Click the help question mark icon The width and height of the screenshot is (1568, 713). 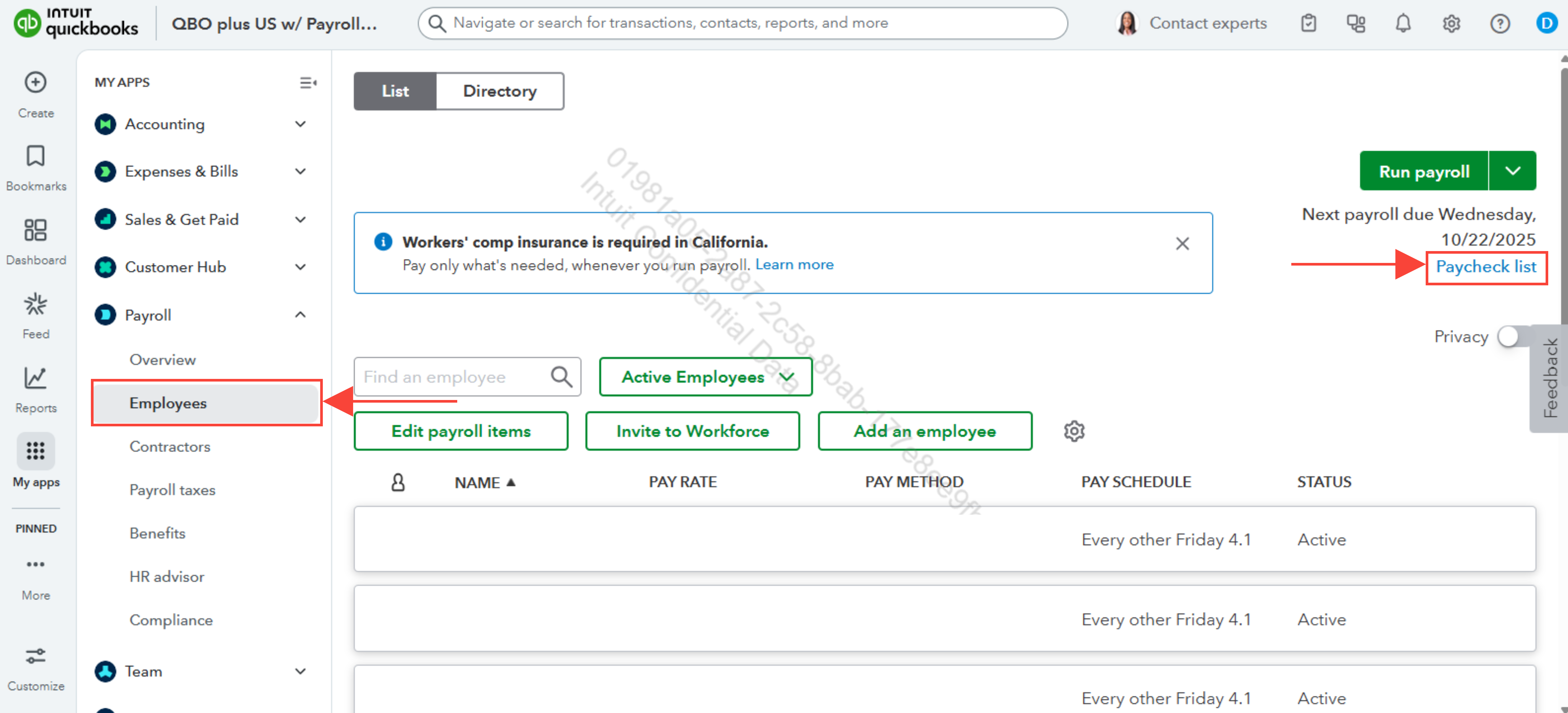(1499, 24)
